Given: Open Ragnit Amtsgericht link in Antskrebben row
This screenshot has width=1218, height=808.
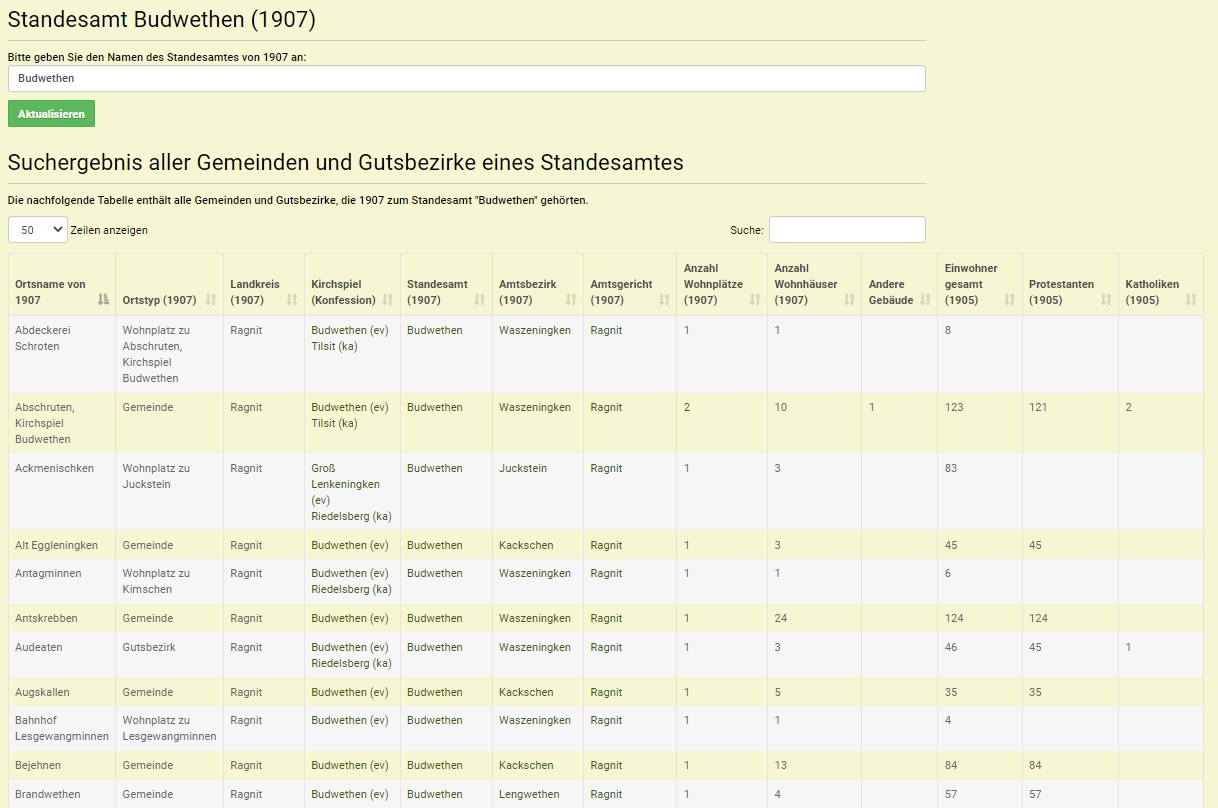Looking at the screenshot, I should pyautogui.click(x=606, y=618).
